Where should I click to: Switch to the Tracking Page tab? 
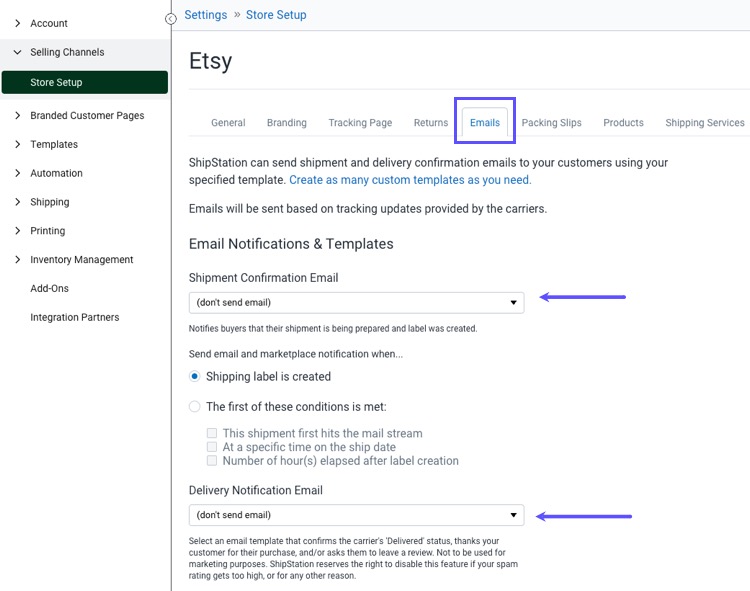click(360, 123)
